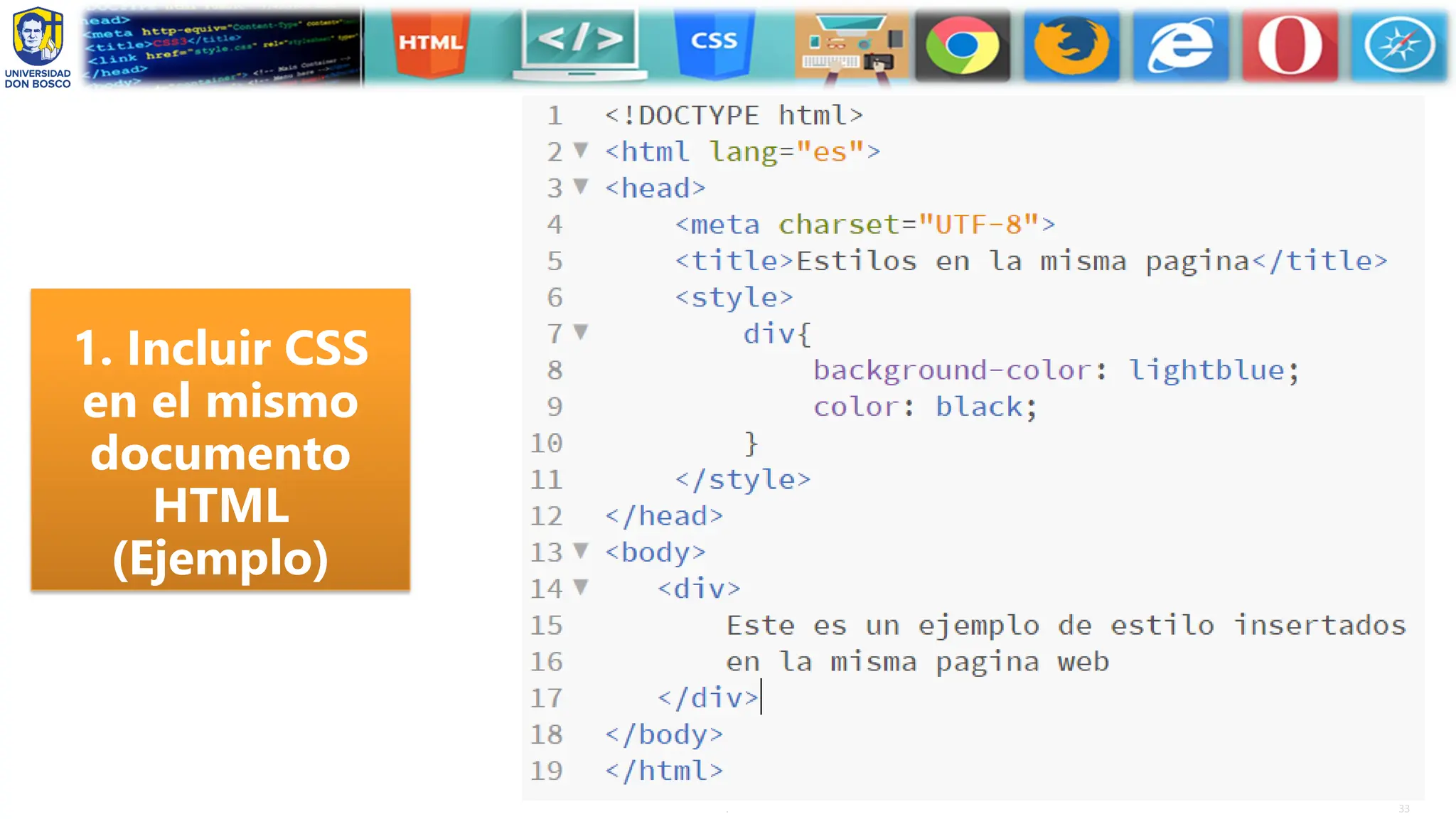Click the opening body tag on line 13
Image resolution: width=1456 pixels, height=819 pixels.
[x=655, y=552]
